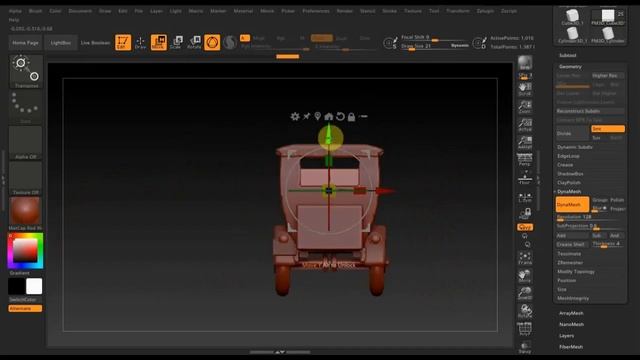
Task: Click the Move view icon in right shelf
Action: coord(525,276)
